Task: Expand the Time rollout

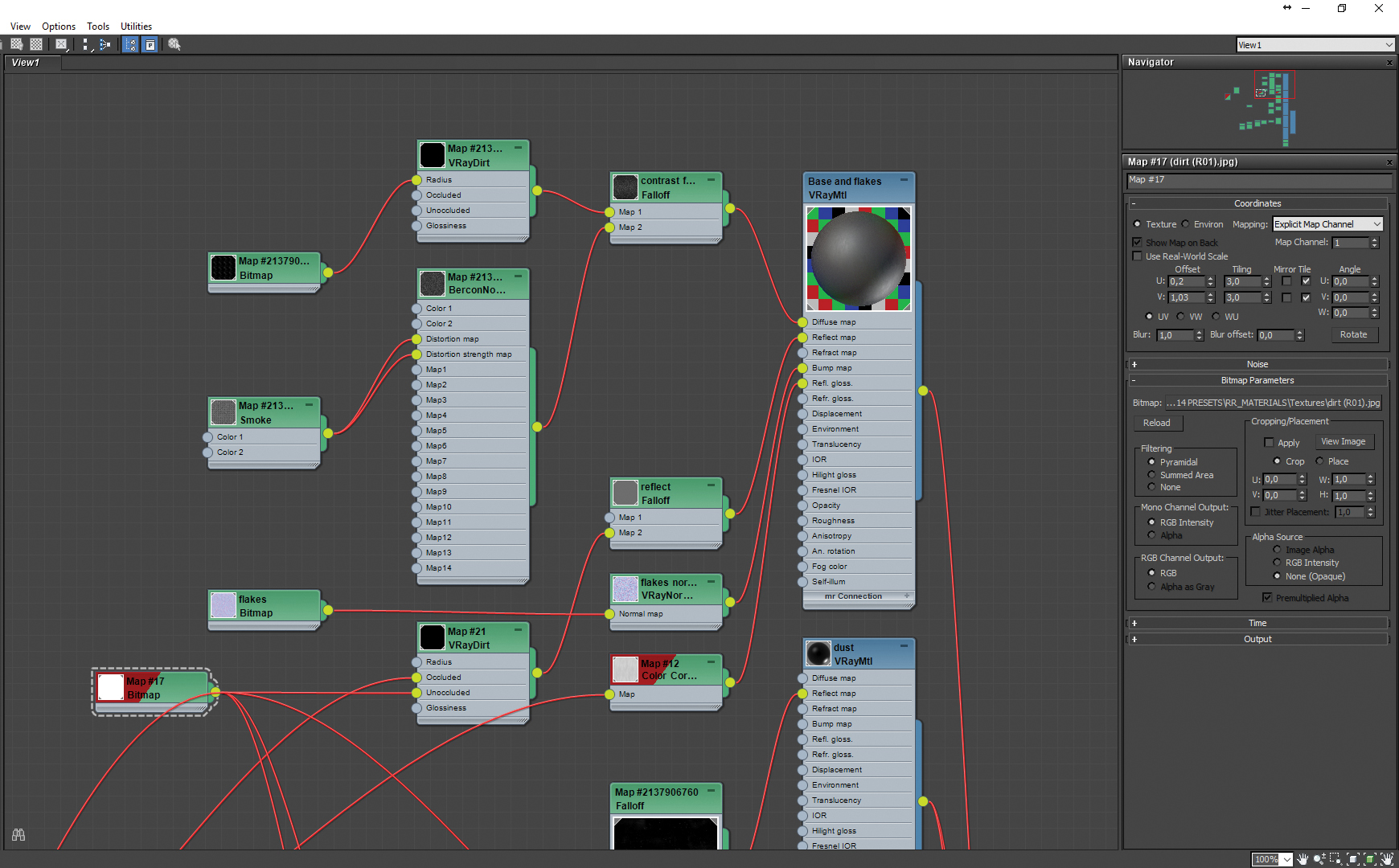Action: coord(1257,623)
